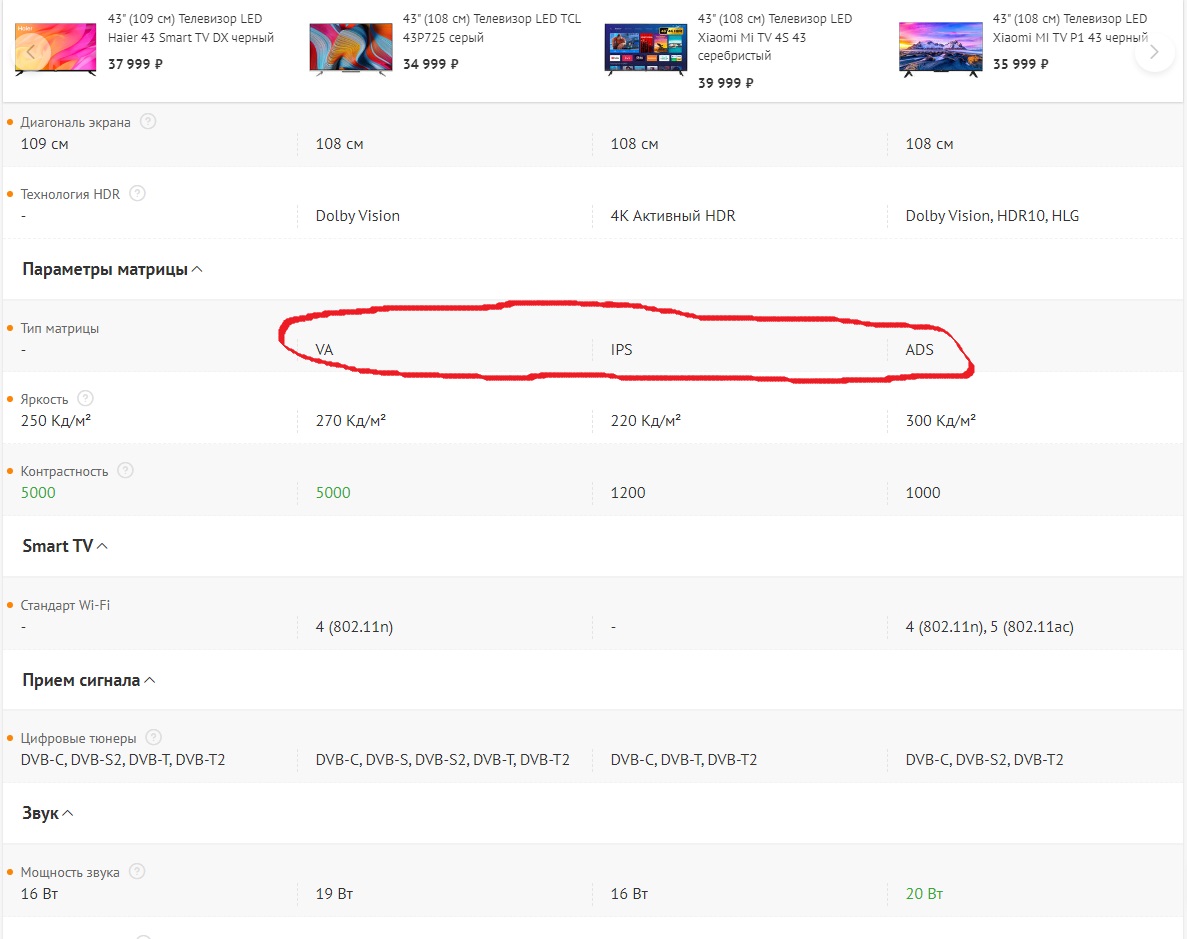Collapse the Параметры матрицы section

(x=113, y=269)
